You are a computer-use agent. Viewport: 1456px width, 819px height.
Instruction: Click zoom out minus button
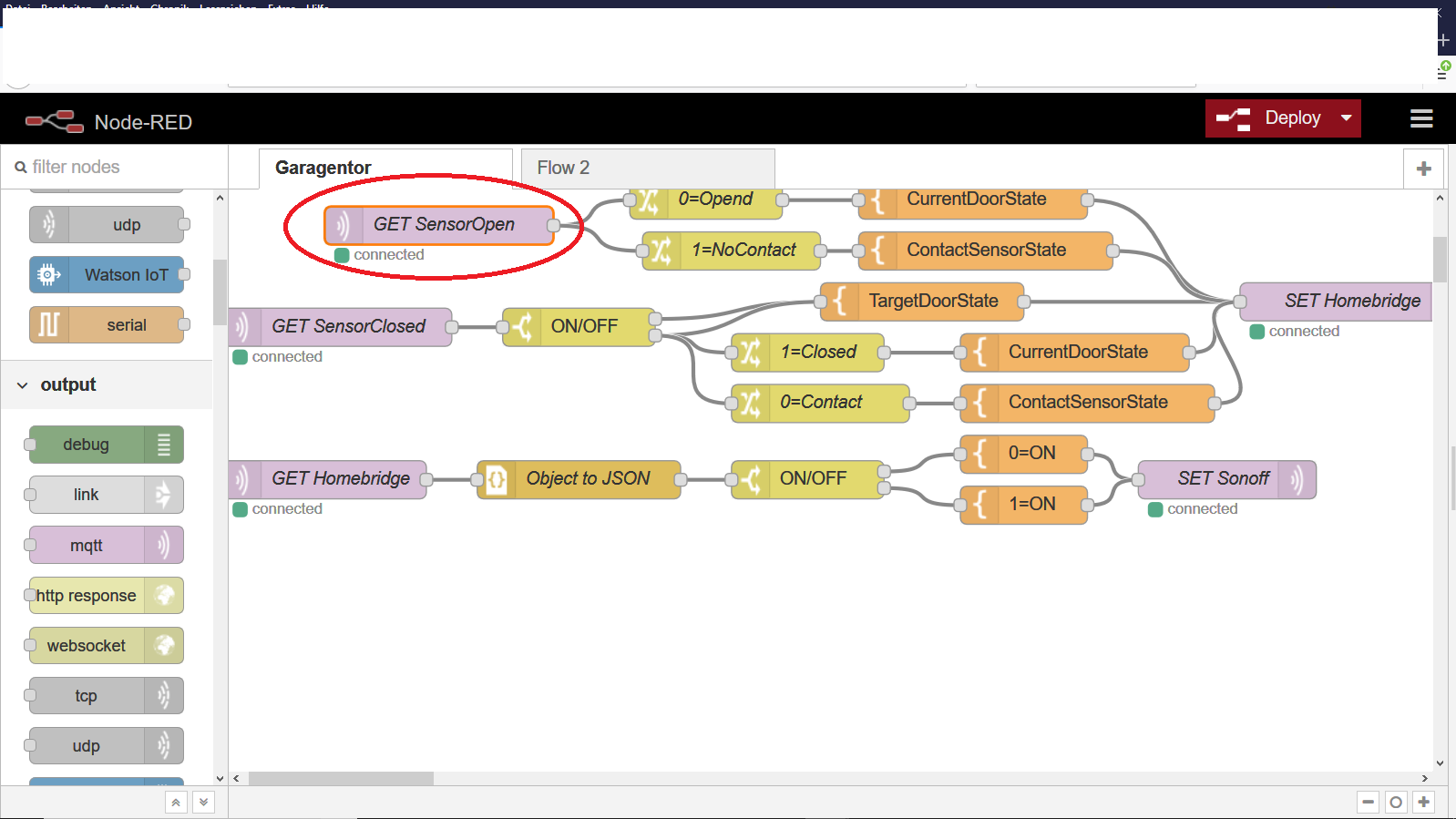(x=1368, y=802)
